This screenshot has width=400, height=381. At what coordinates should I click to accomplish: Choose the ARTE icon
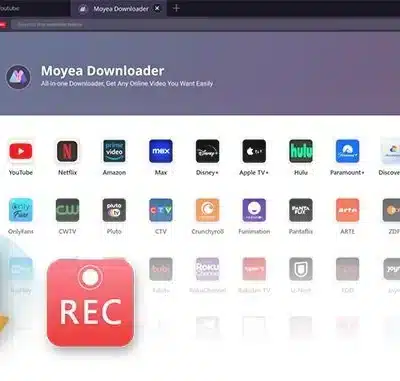point(348,210)
